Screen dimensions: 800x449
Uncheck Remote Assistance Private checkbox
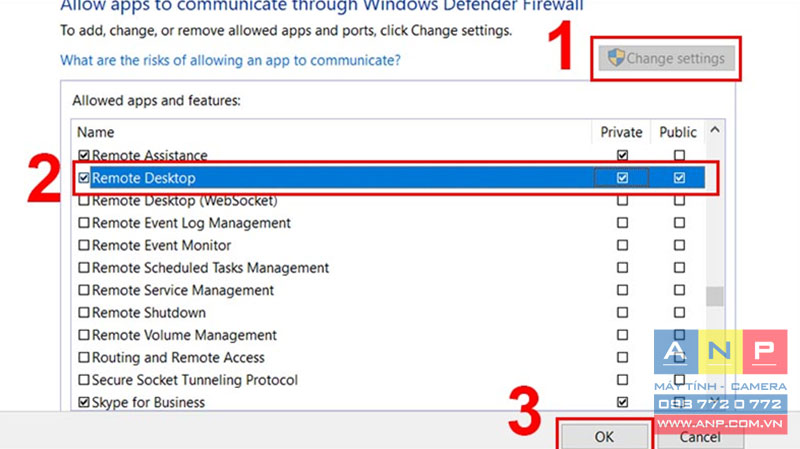click(622, 155)
